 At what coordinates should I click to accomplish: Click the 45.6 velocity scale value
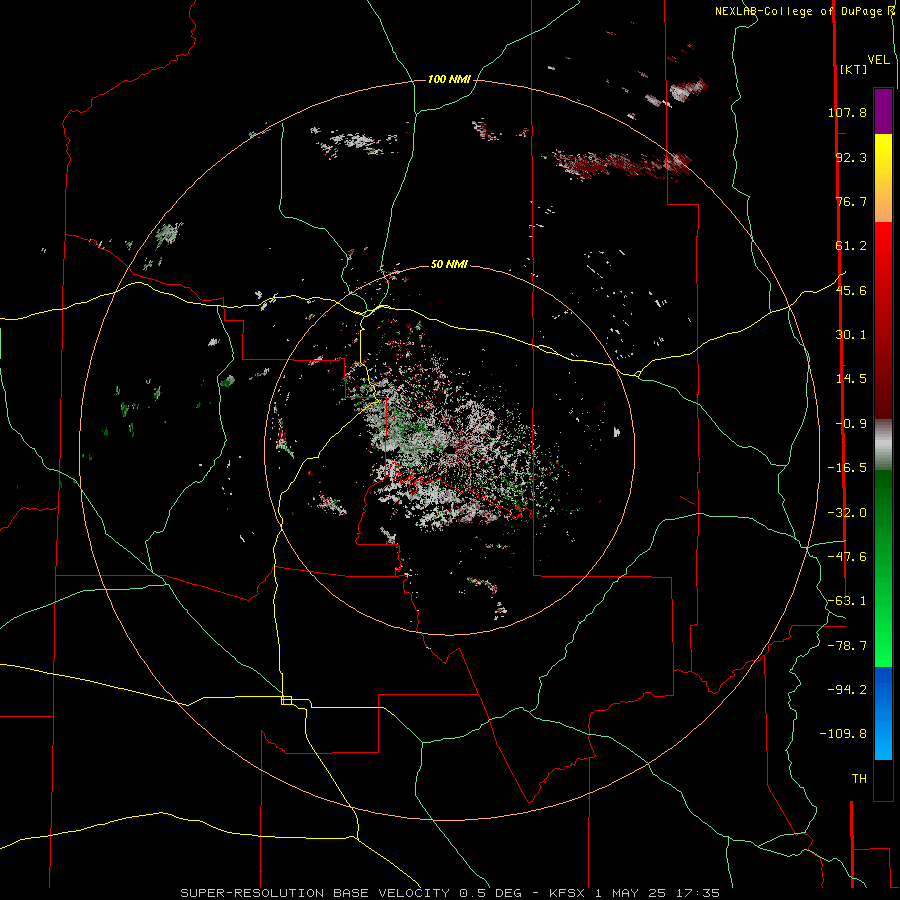pos(851,290)
